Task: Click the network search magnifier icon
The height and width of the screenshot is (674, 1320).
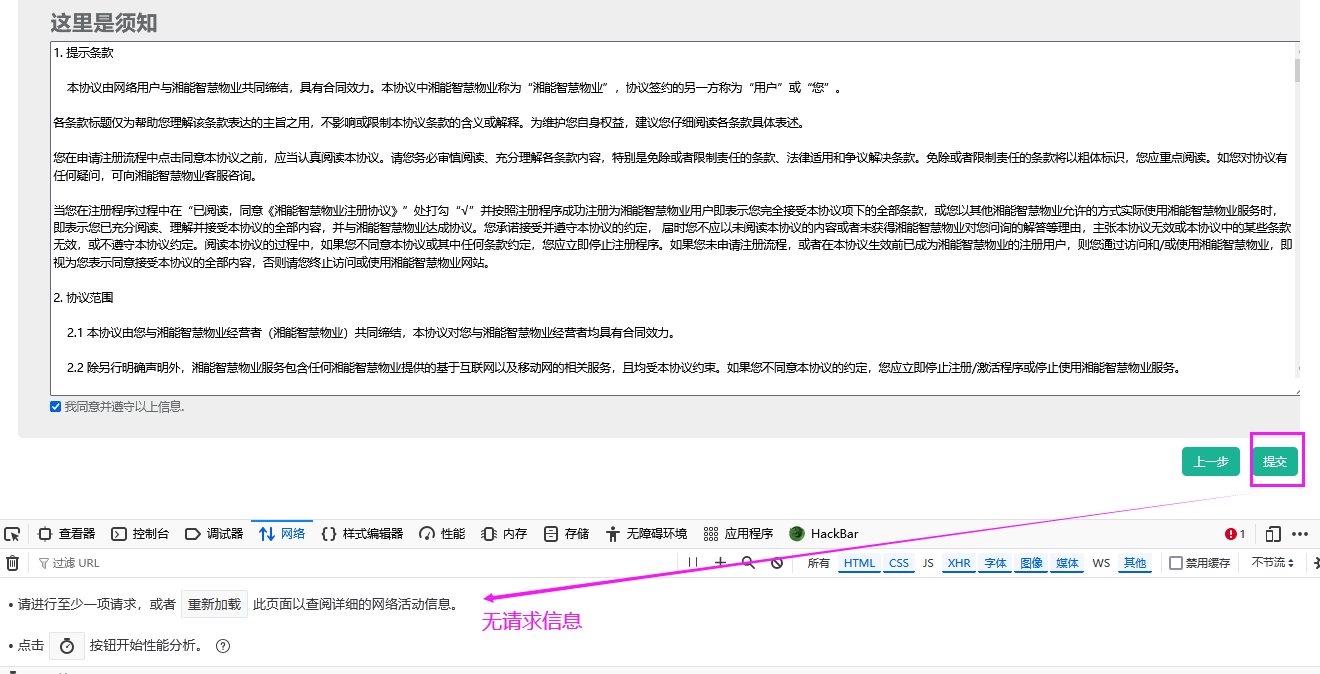Action: click(x=748, y=563)
